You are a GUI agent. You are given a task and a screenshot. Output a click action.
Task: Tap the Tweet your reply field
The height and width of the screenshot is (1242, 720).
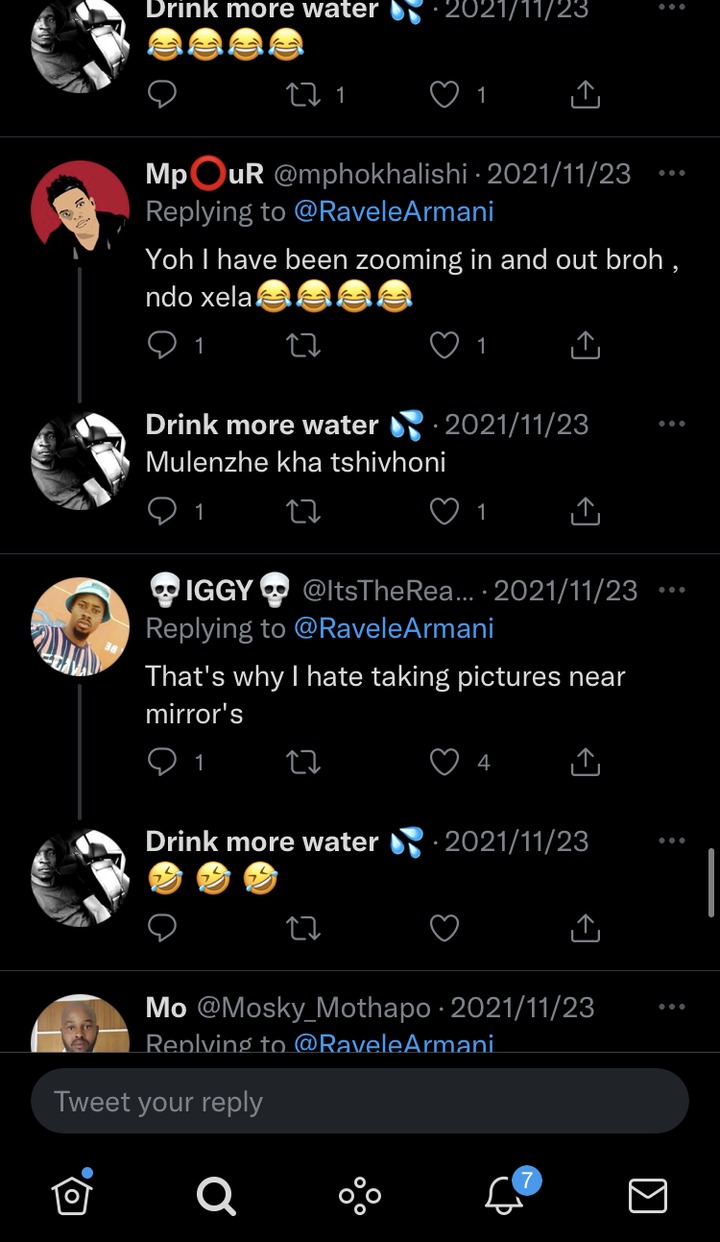[360, 1101]
